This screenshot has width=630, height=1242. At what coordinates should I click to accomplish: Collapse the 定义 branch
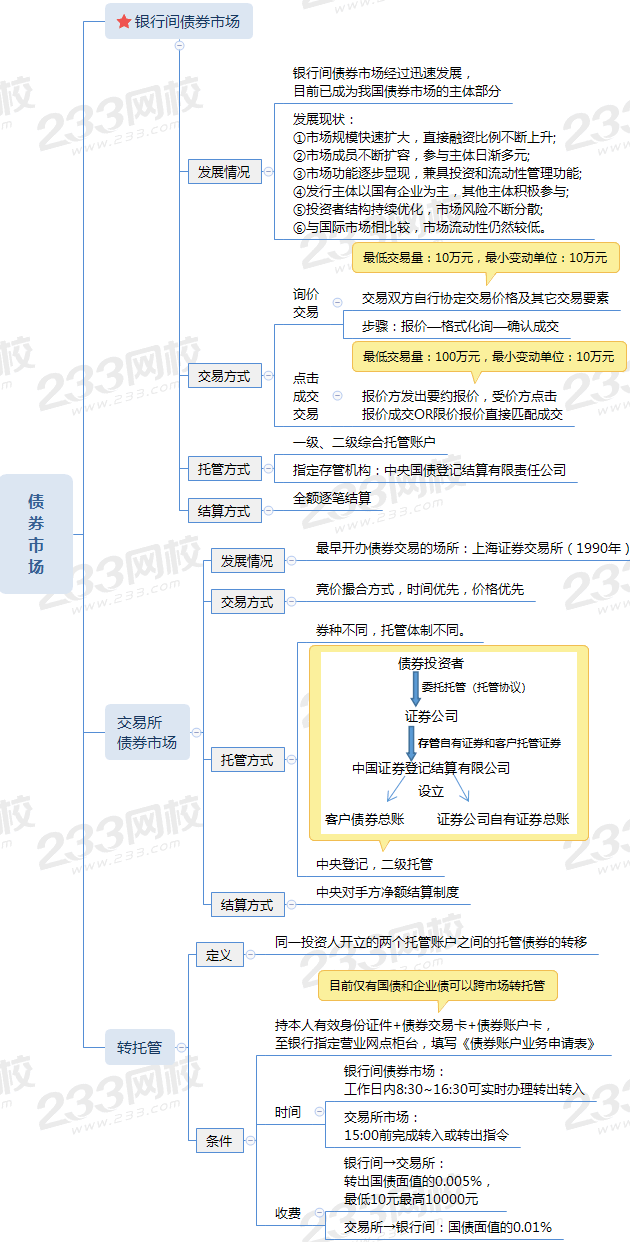click(250, 955)
